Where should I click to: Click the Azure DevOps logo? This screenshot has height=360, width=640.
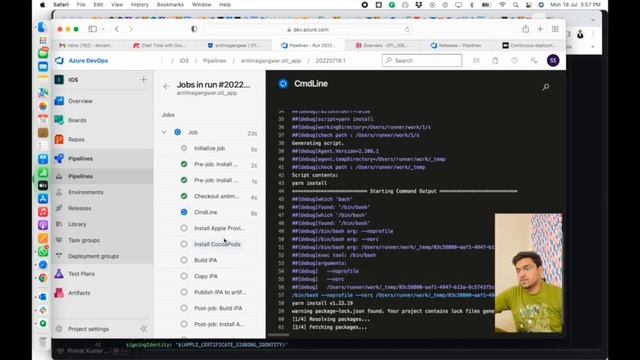click(x=60, y=60)
